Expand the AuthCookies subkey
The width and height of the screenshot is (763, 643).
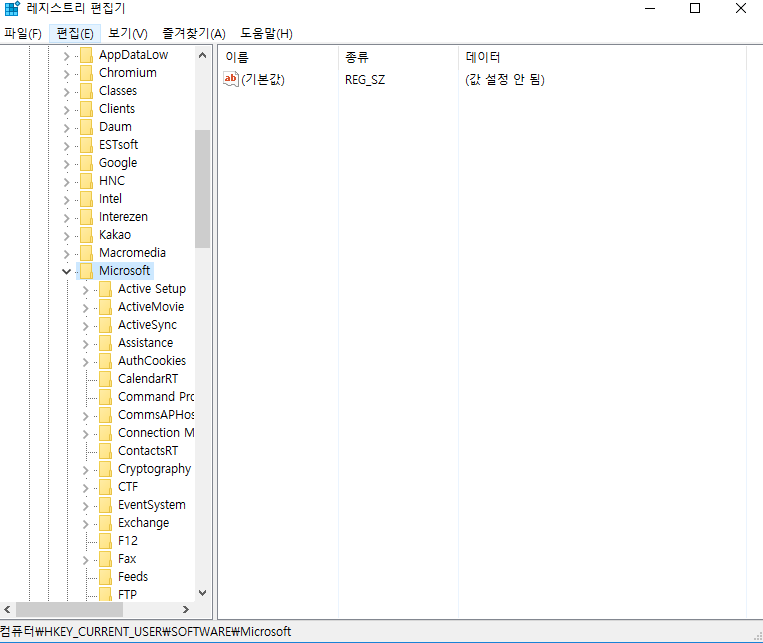[x=86, y=362]
